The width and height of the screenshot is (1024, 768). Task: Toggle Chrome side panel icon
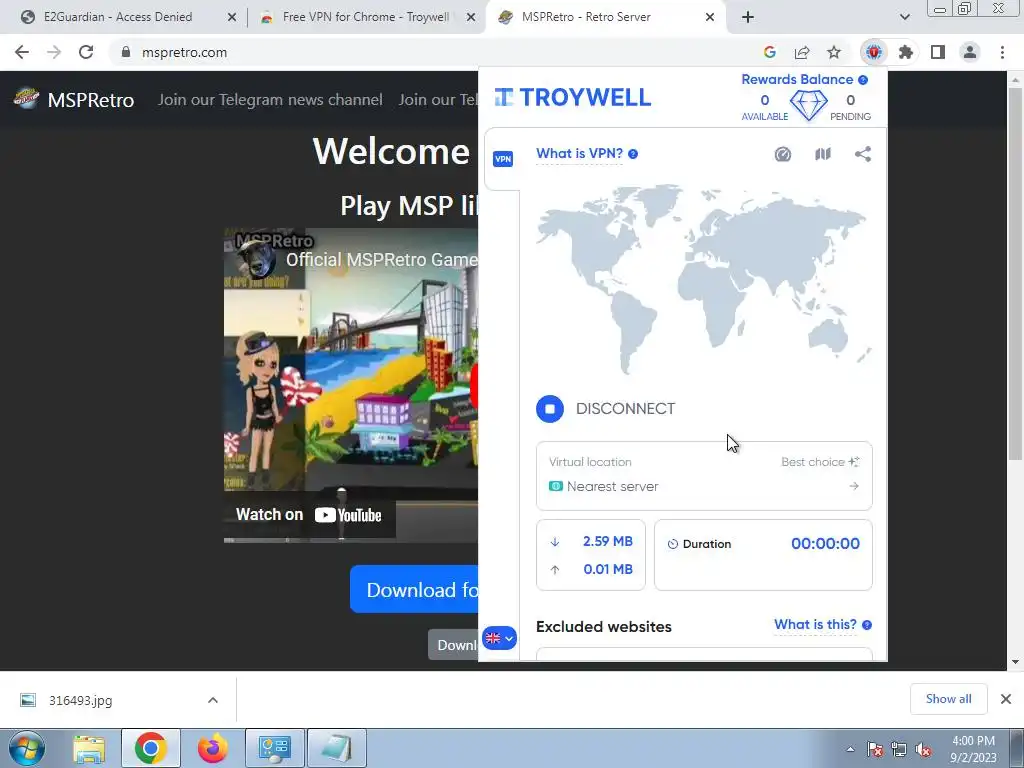click(938, 52)
